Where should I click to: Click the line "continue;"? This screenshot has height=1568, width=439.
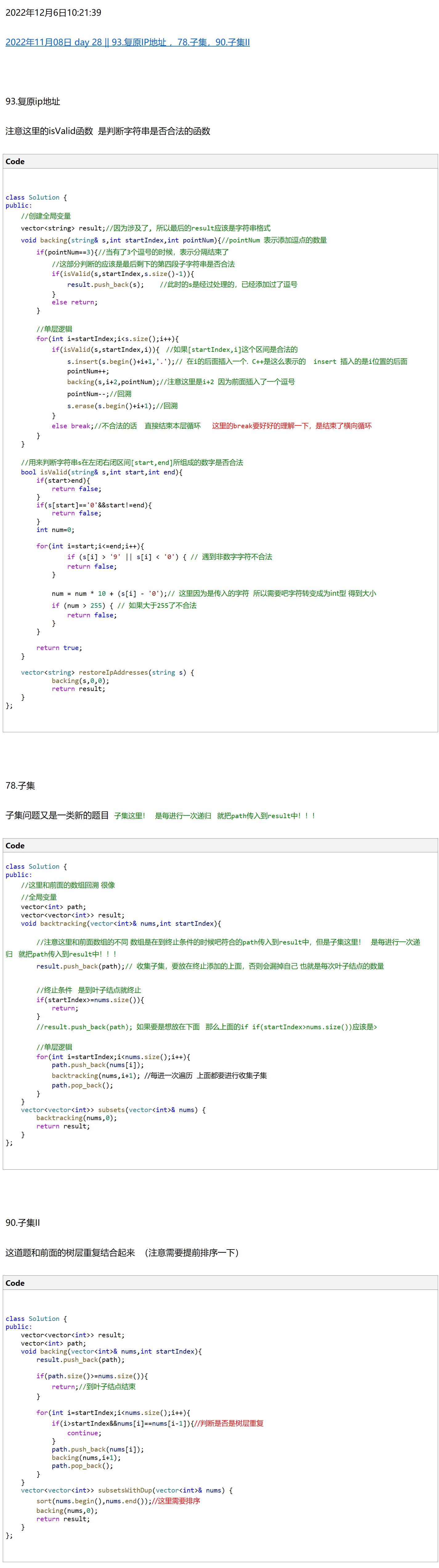(84, 1433)
